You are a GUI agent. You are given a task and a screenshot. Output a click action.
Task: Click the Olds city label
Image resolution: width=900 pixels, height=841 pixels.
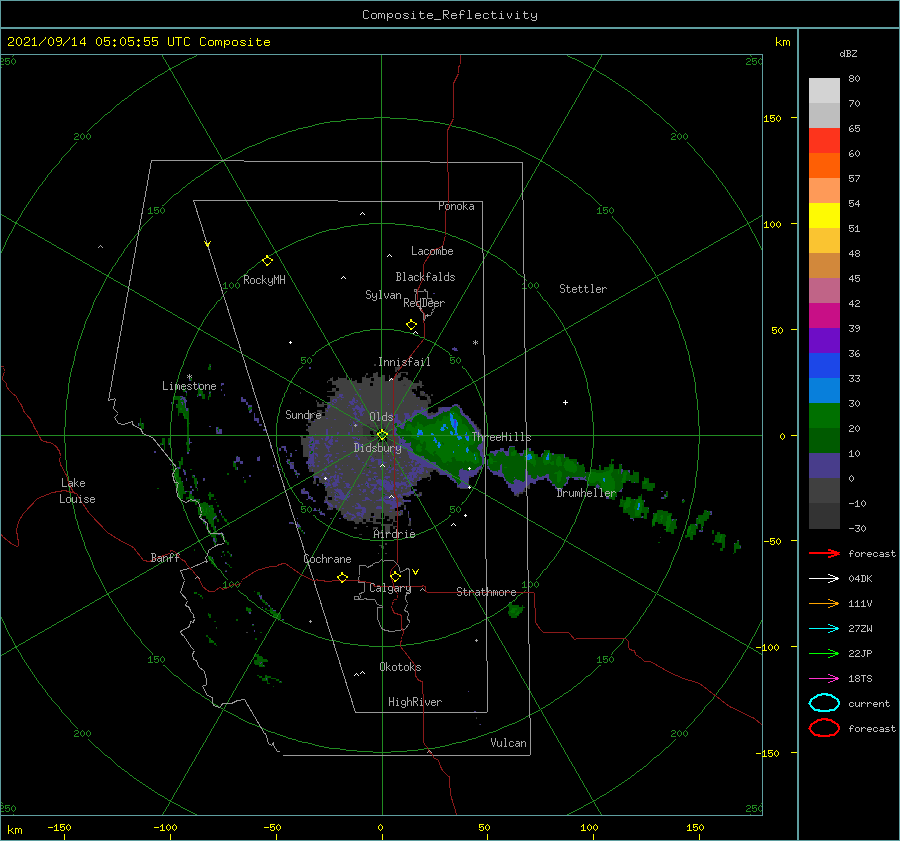(x=381, y=417)
